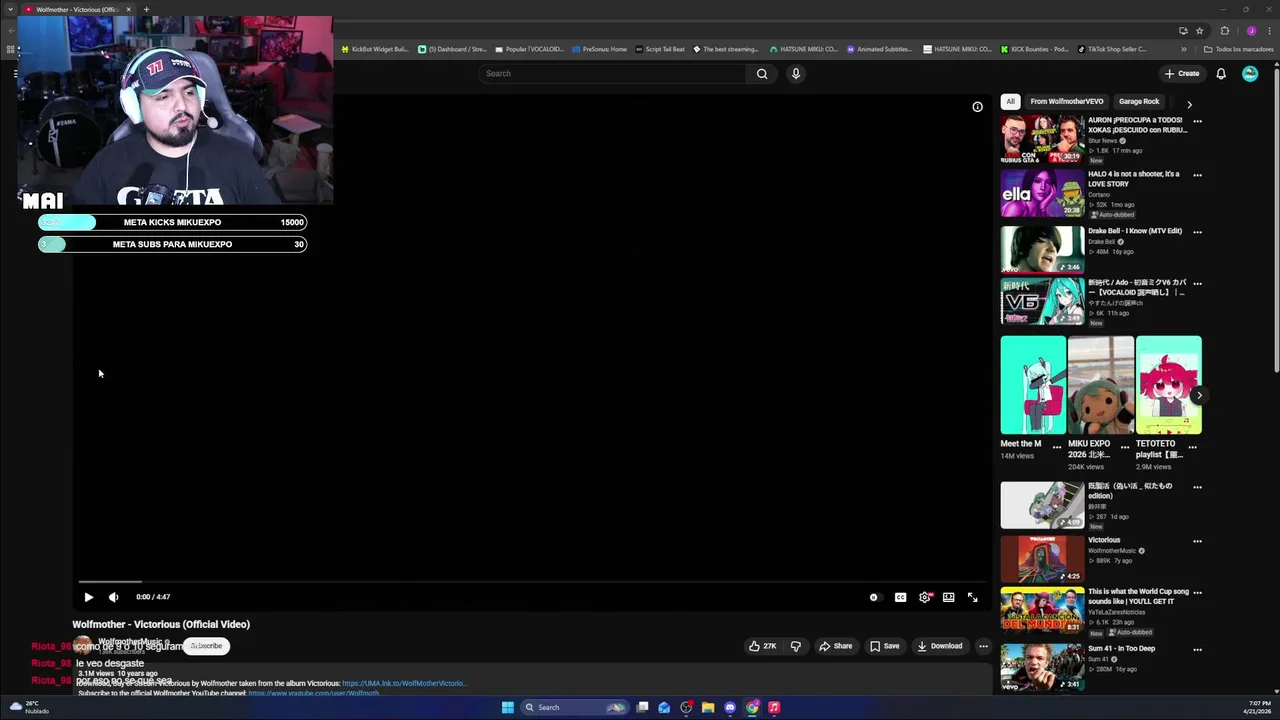Open MIKU EXPO 2026 short
The height and width of the screenshot is (720, 1280).
pos(1101,385)
